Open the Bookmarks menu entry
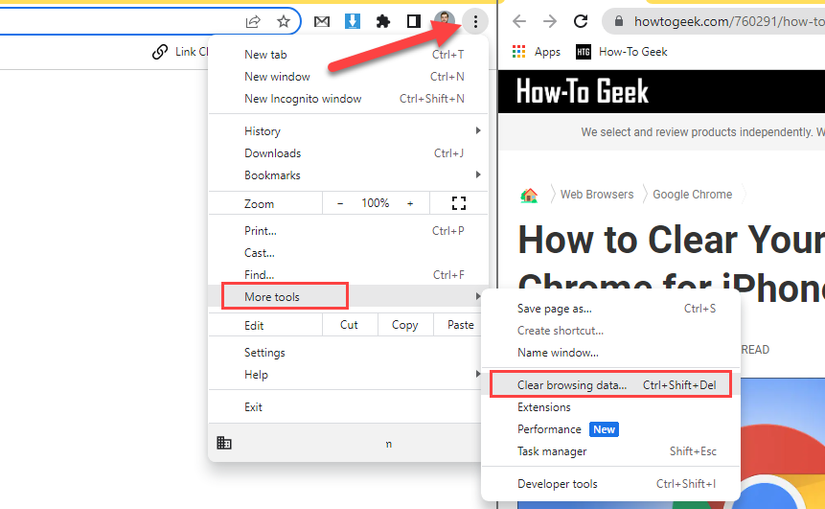 click(348, 175)
